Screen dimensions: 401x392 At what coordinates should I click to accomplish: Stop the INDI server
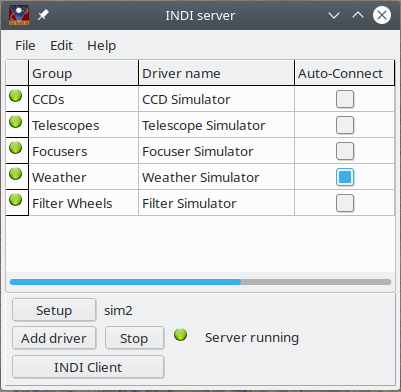pos(134,338)
